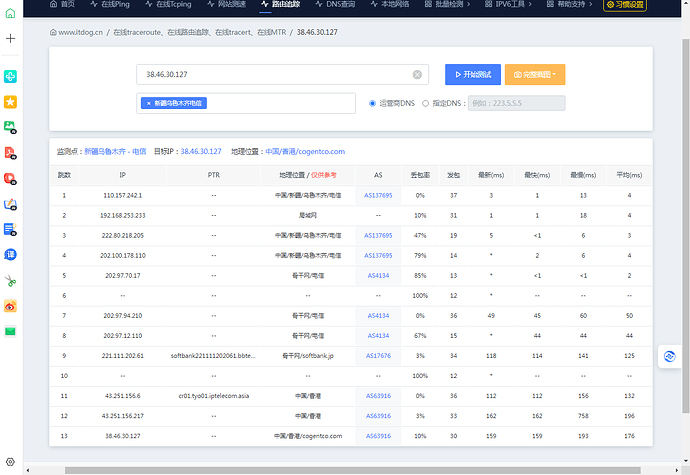Select IP 221.111.202.61 in hop 9
The image size is (690, 475).
click(x=123, y=356)
